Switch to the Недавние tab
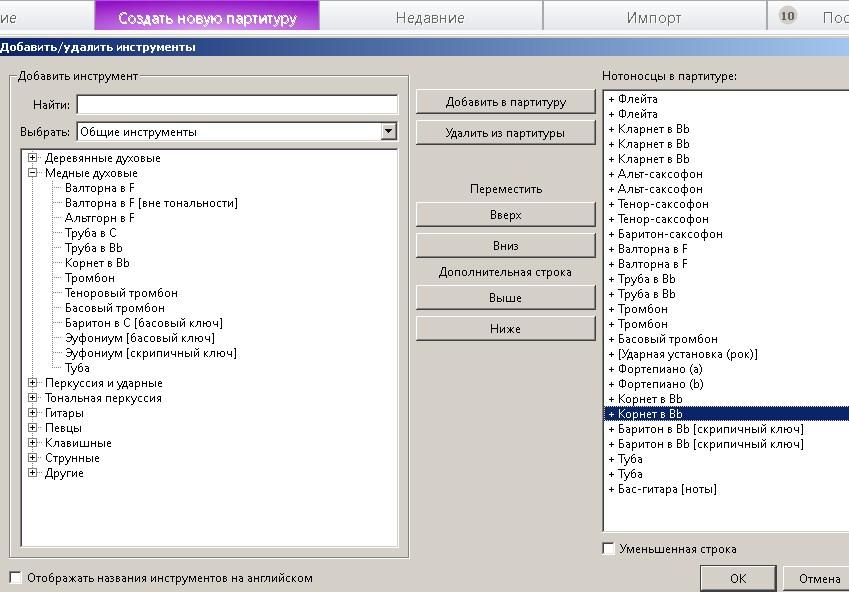 coord(430,18)
